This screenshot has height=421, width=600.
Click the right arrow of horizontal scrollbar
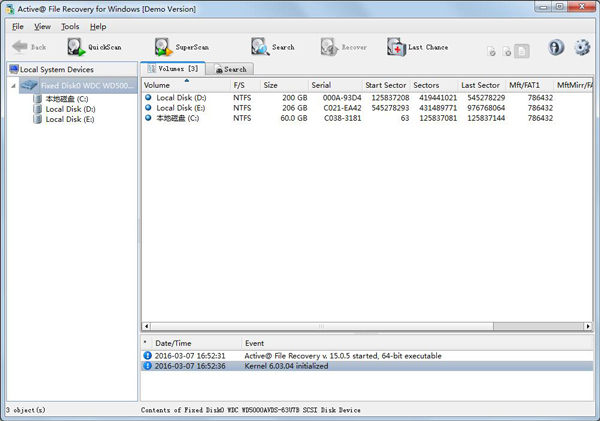(x=588, y=326)
